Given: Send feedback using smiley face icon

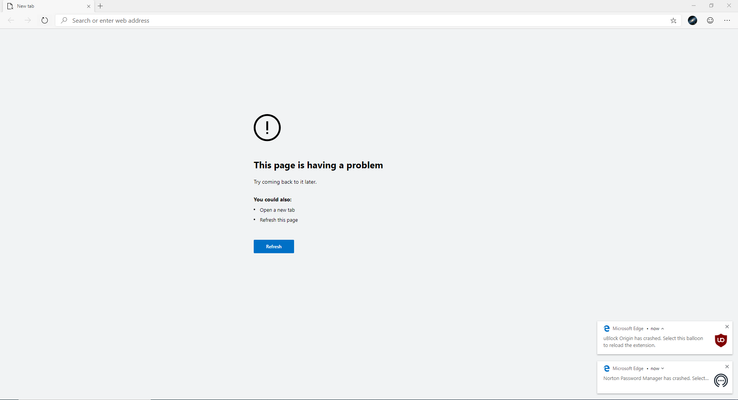Looking at the screenshot, I should coord(710,20).
